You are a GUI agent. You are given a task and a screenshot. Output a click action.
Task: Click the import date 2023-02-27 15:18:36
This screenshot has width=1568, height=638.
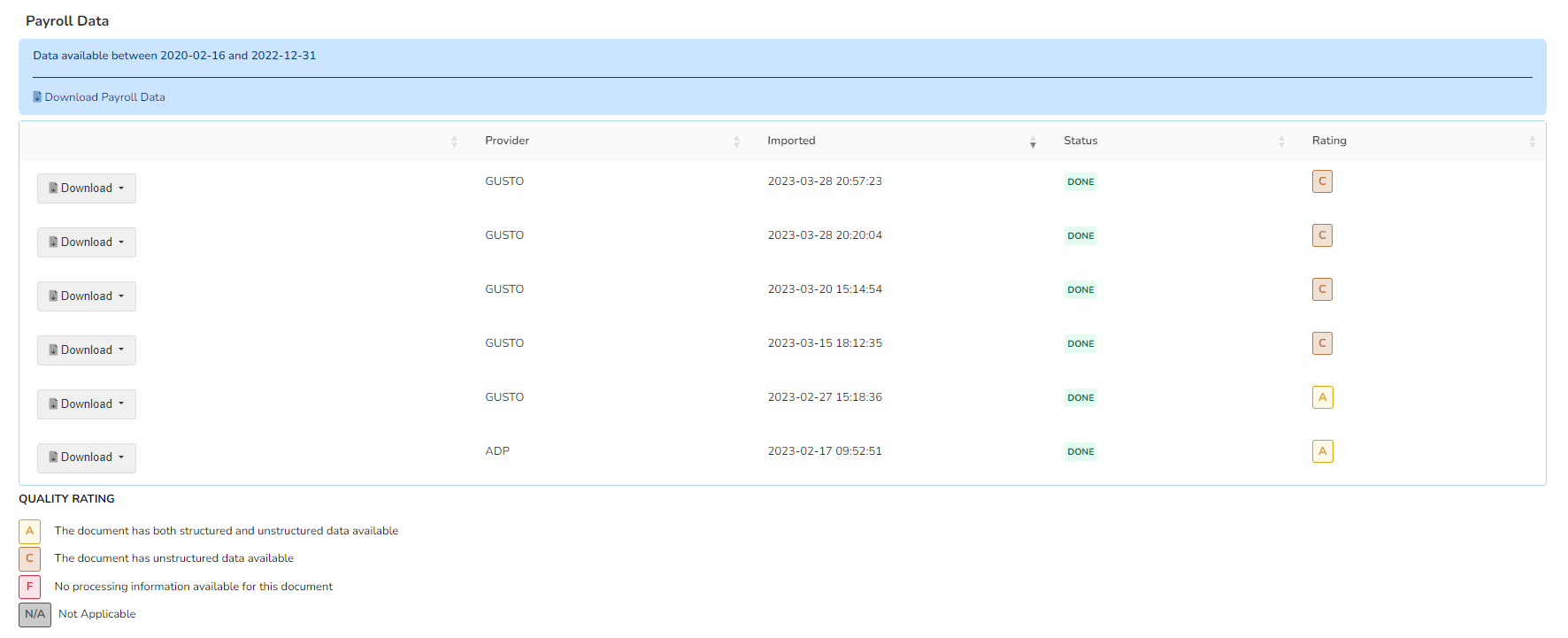[825, 397]
